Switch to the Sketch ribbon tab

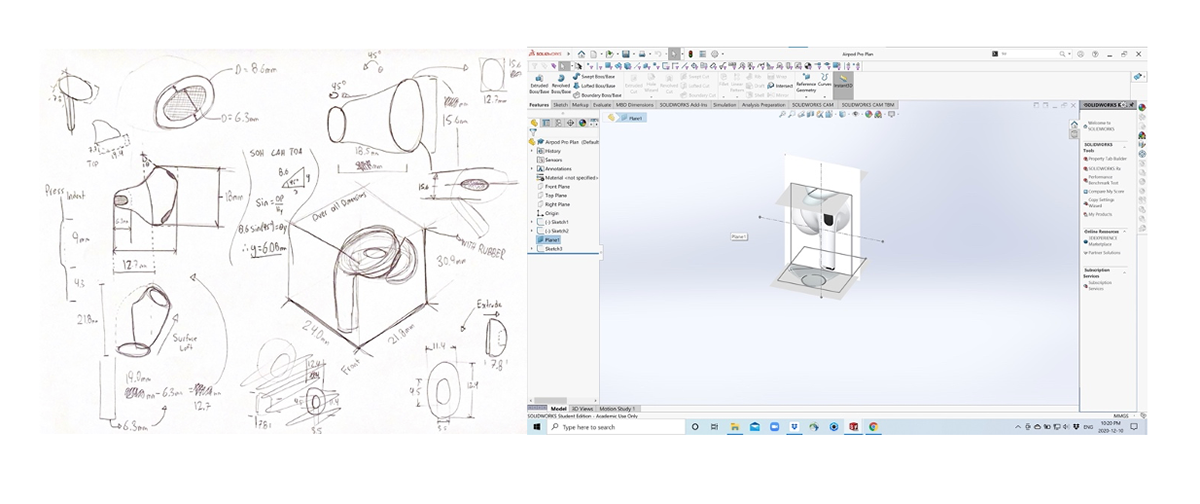pyautogui.click(x=561, y=105)
